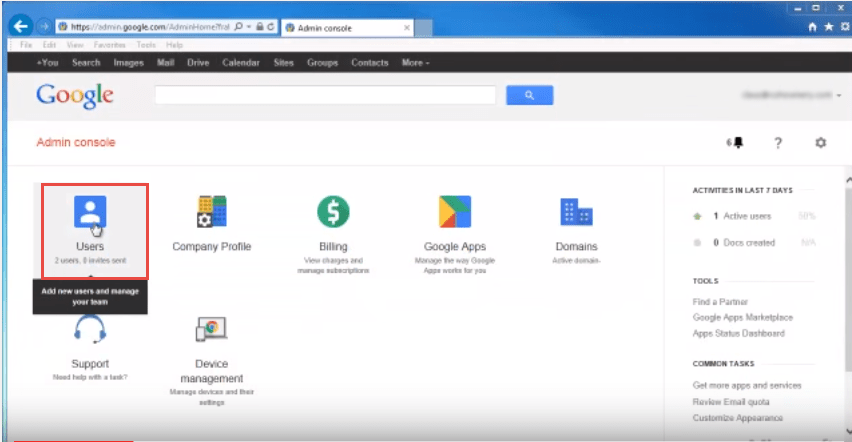Go to Search in Google bar

tap(86, 63)
